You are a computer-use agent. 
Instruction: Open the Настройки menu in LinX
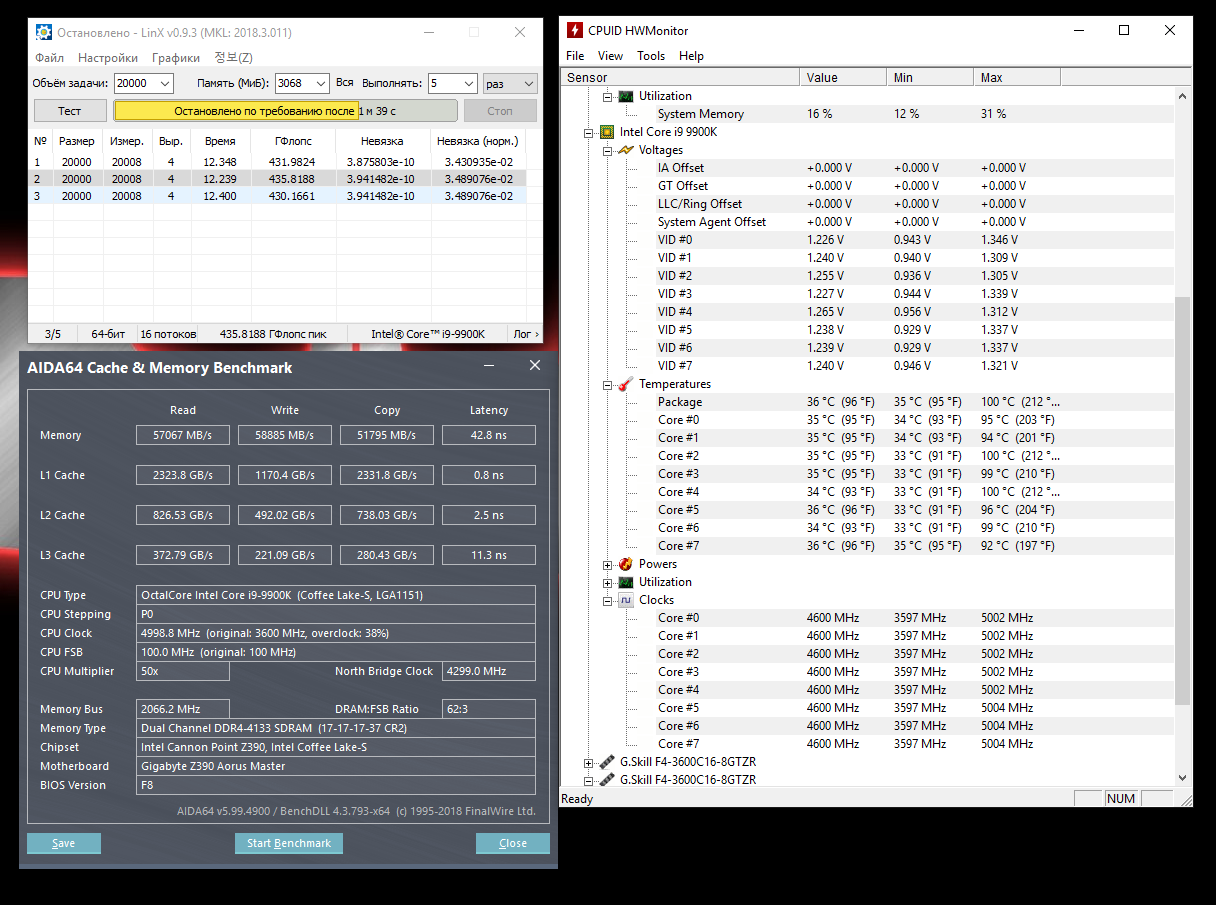click(108, 58)
